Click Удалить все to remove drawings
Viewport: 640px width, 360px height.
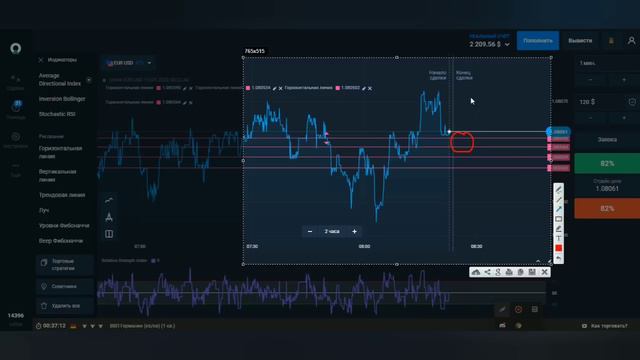click(x=64, y=306)
